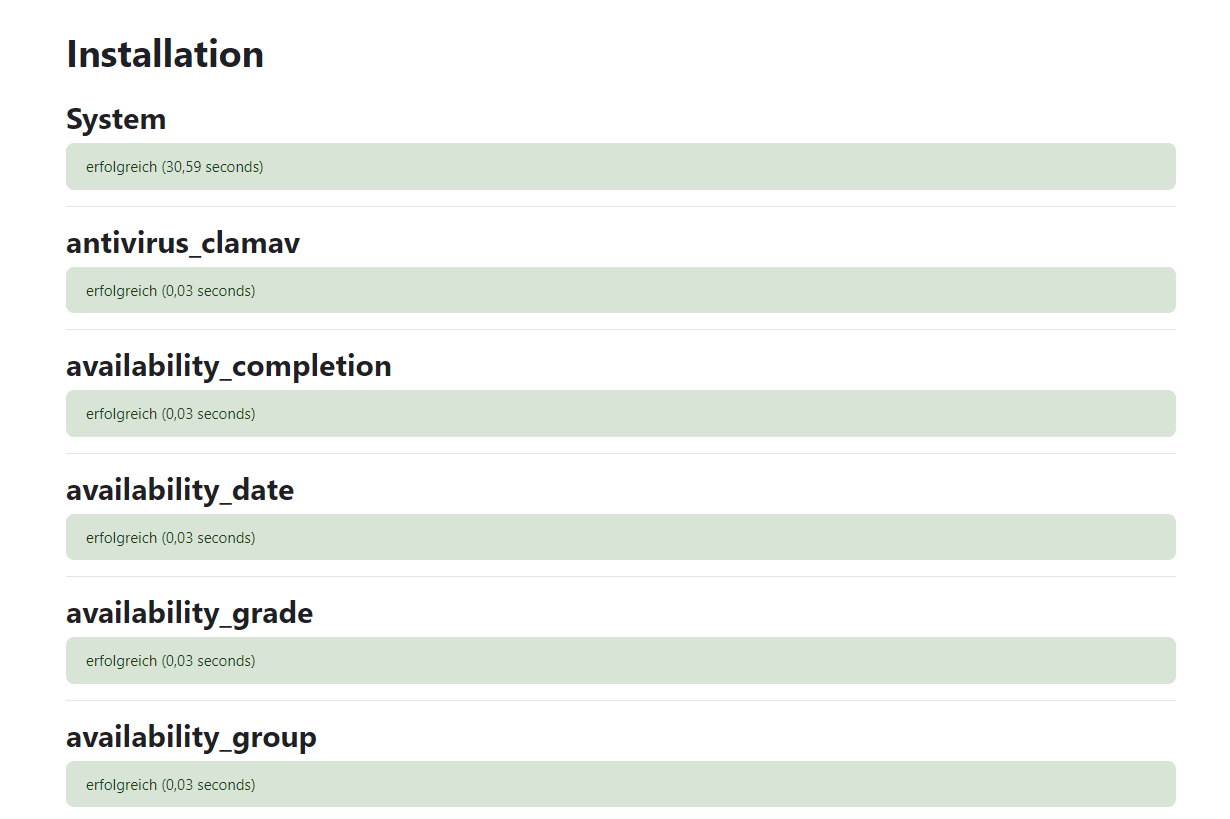The width and height of the screenshot is (1230, 819).
Task: Click the success message under availability_grade
Action: 620,660
